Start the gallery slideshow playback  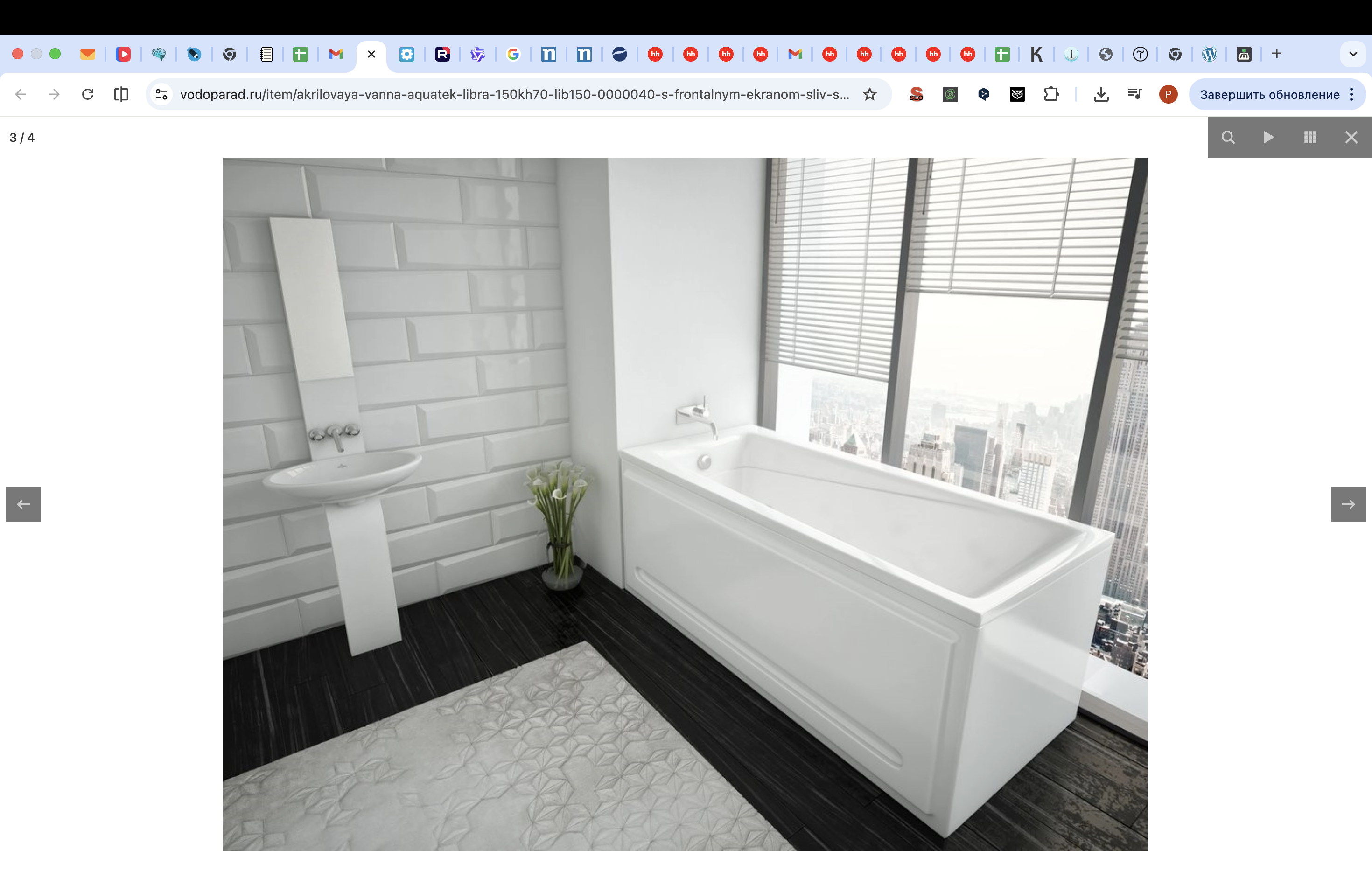pos(1269,137)
